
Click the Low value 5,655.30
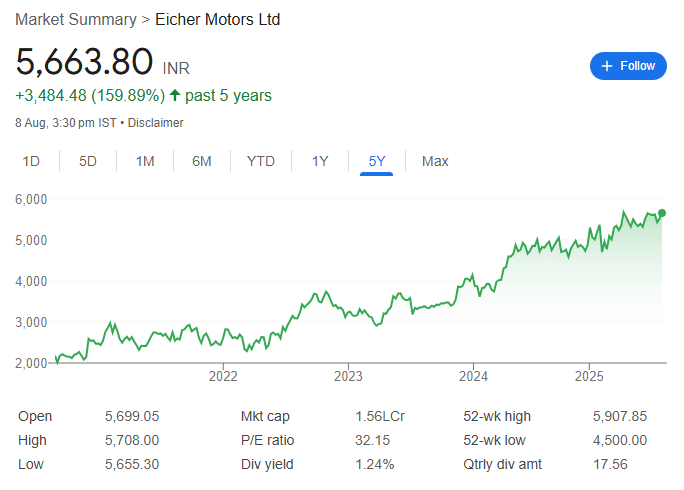pos(132,464)
